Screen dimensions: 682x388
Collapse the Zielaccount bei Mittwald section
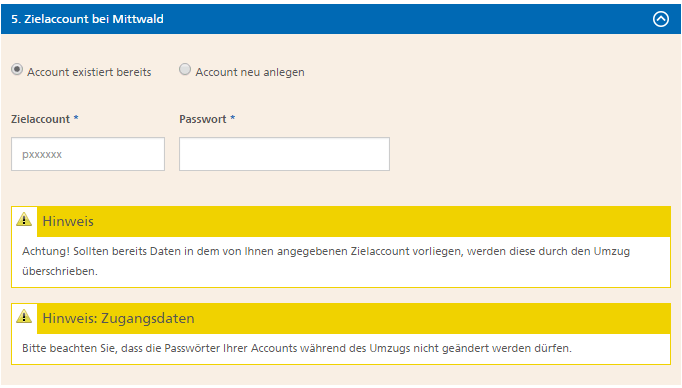[x=661, y=19]
